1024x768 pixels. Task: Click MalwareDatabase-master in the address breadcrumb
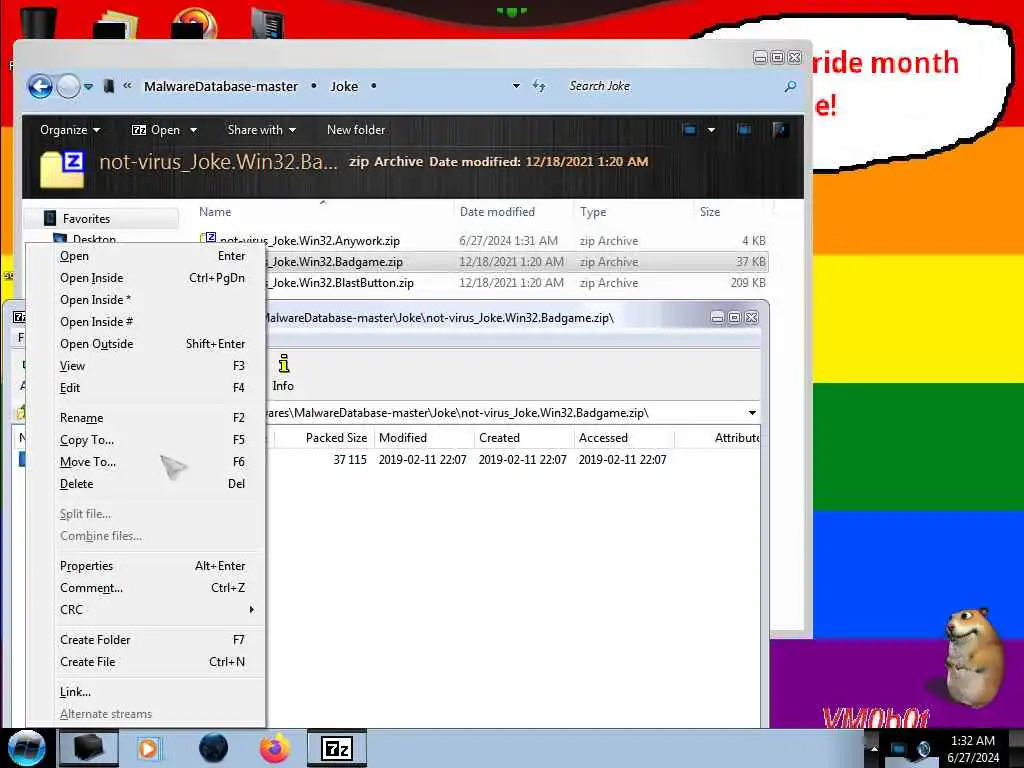click(221, 86)
